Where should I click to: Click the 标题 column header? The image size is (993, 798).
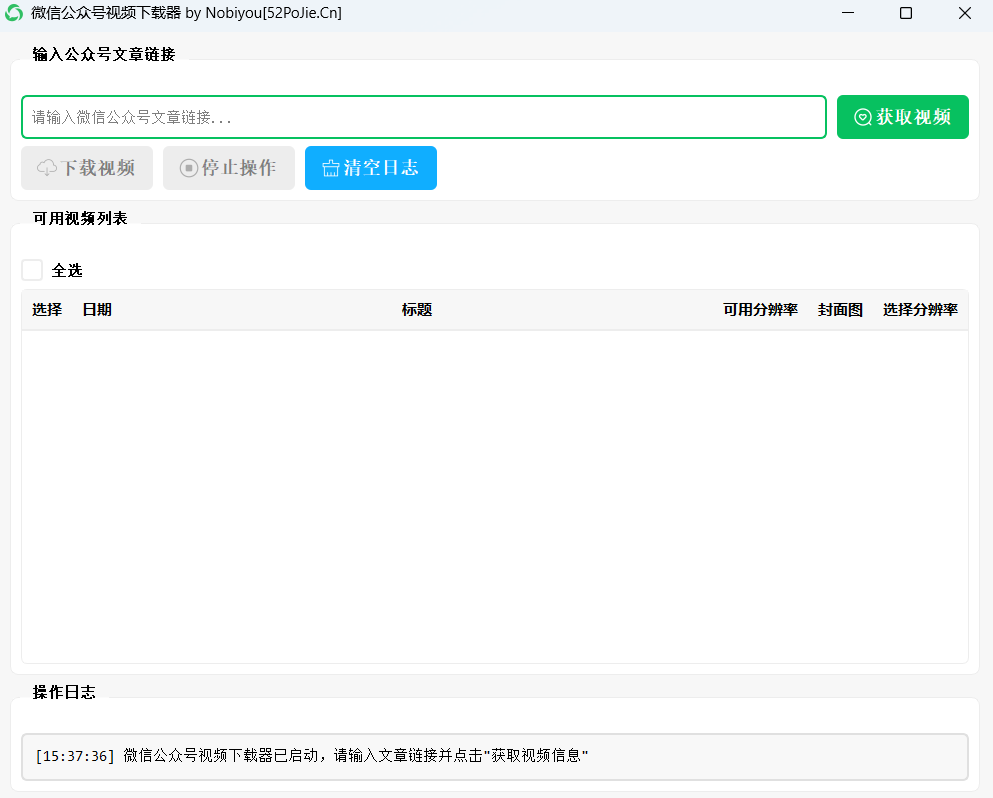[x=417, y=310]
